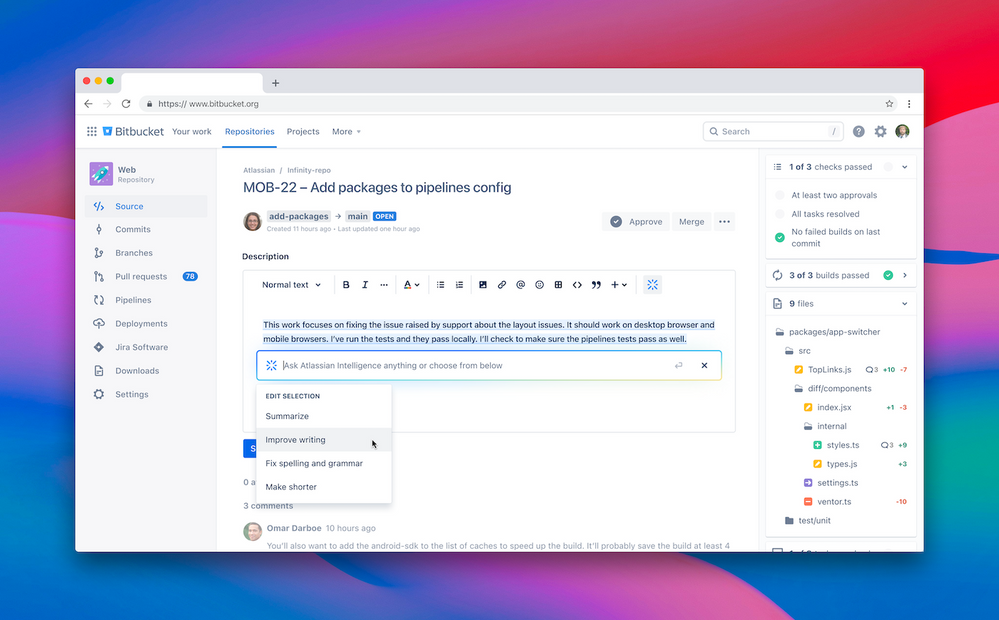Screen dimensions: 999x620
Task: Insert a mention with the @ icon
Action: 520,284
